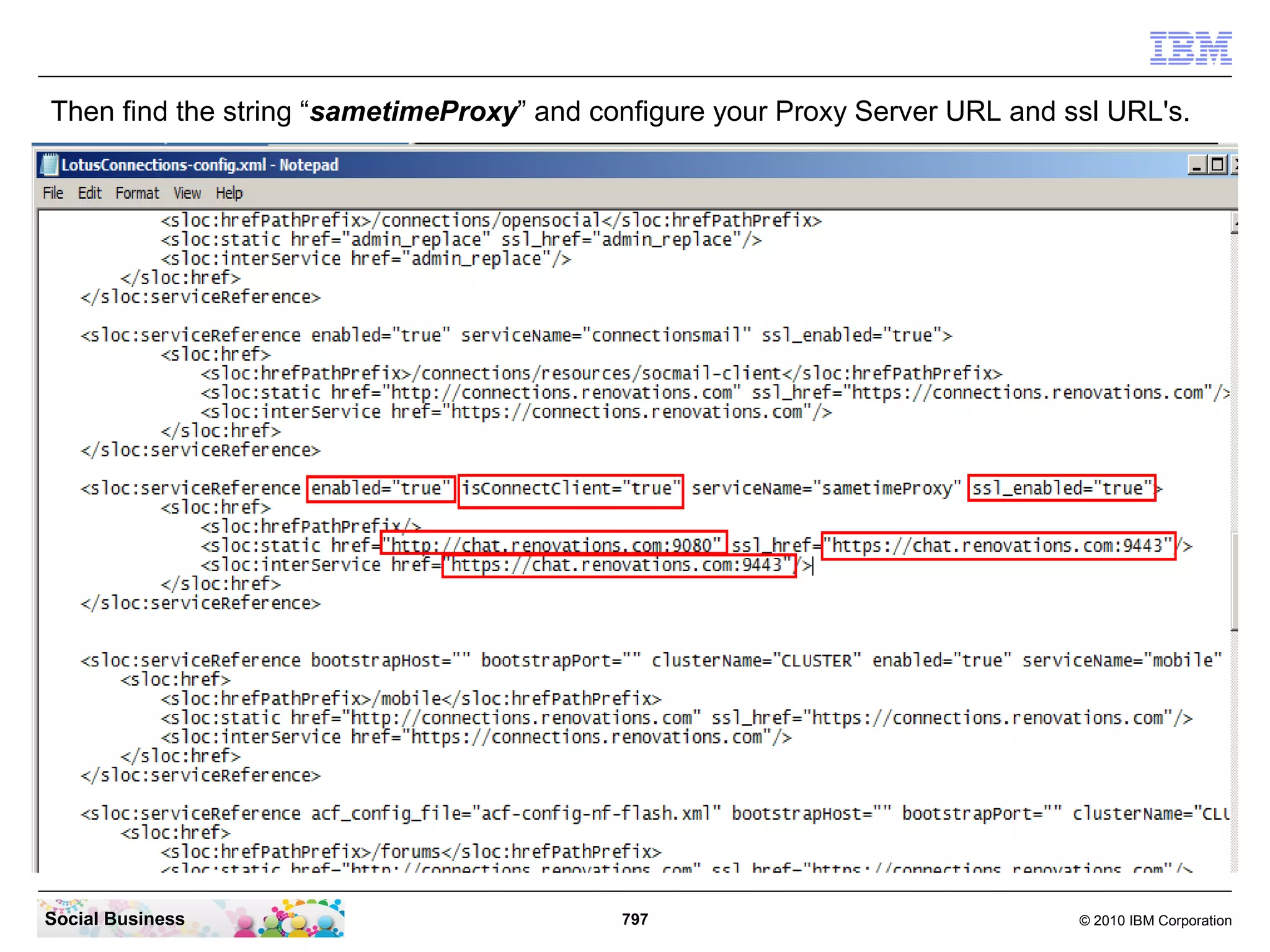Screen dimensions: 1270x952
Task: Click the slide page number 797
Action: (x=635, y=919)
